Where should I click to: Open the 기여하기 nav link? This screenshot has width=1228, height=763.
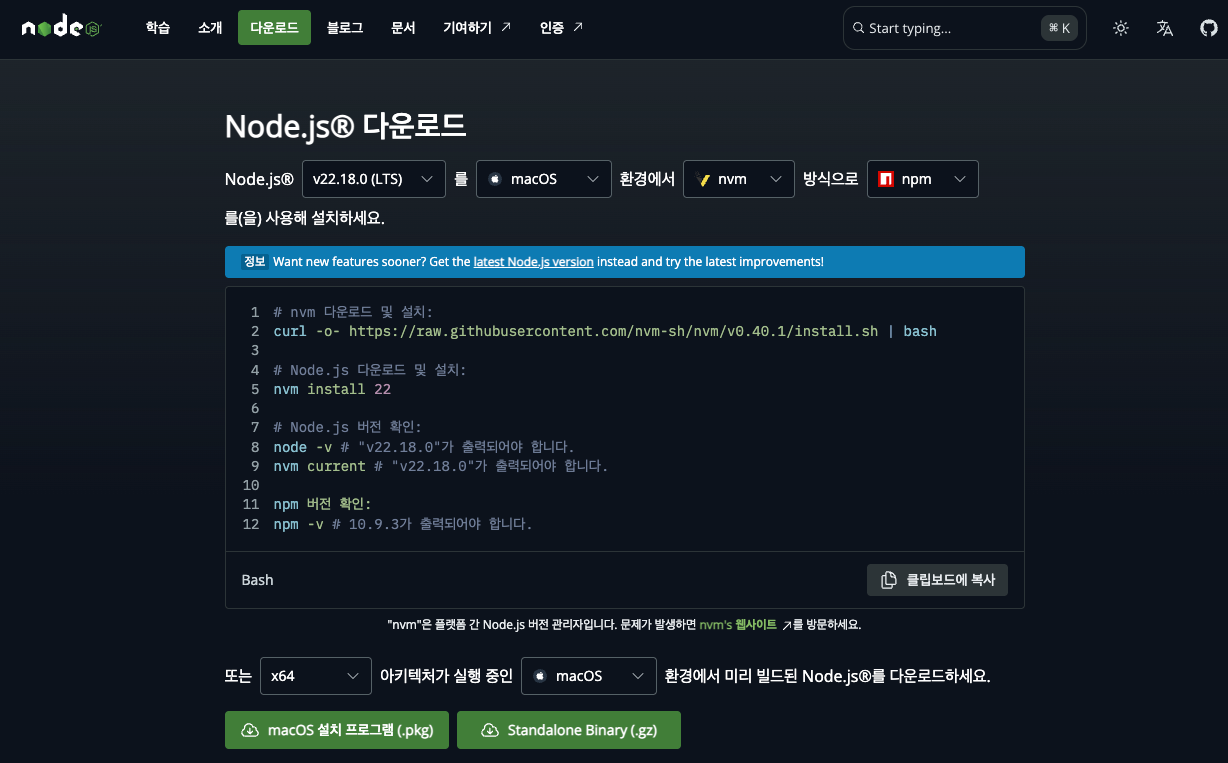[477, 28]
